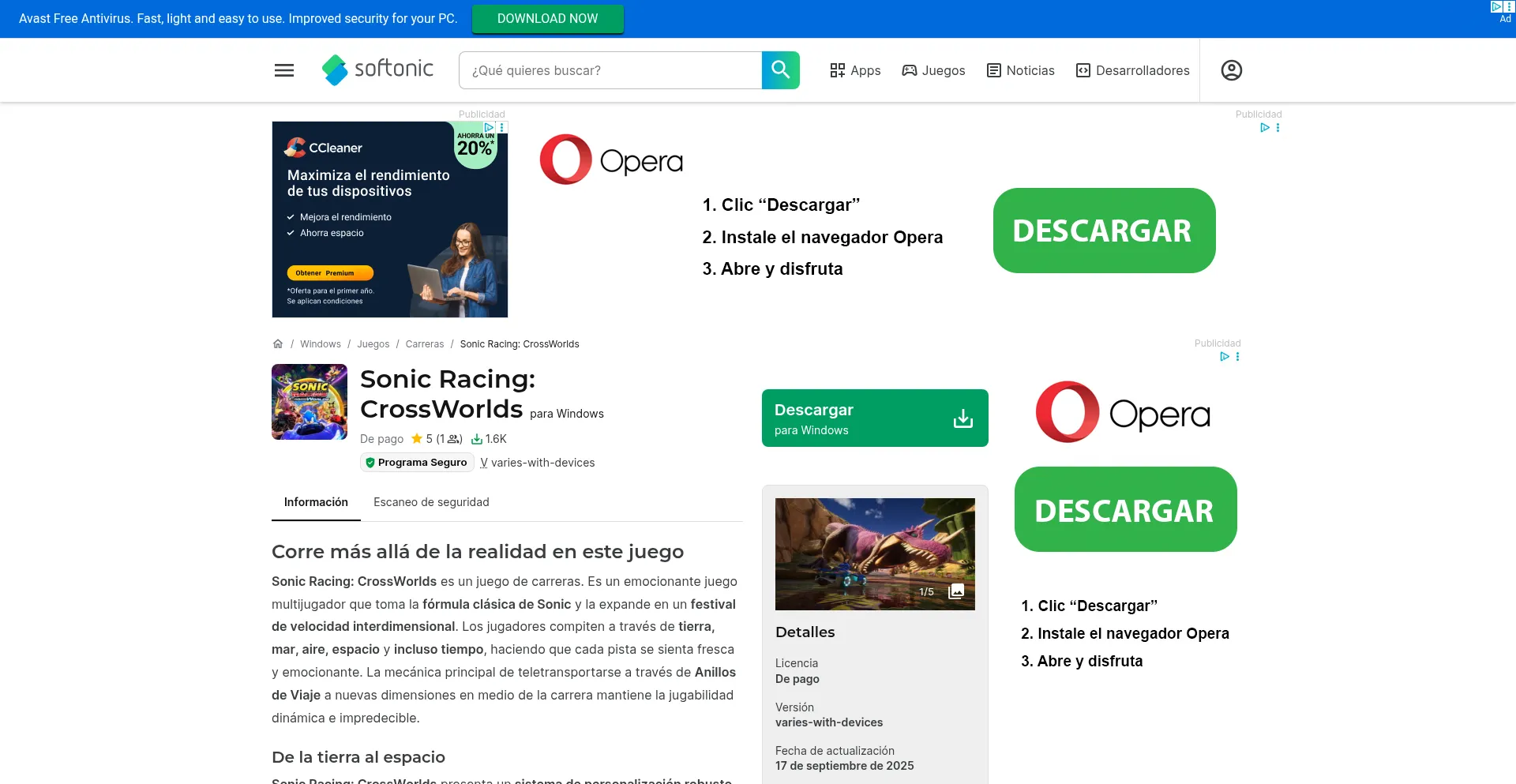
Task: Click the home icon in breadcrumb
Action: (278, 344)
